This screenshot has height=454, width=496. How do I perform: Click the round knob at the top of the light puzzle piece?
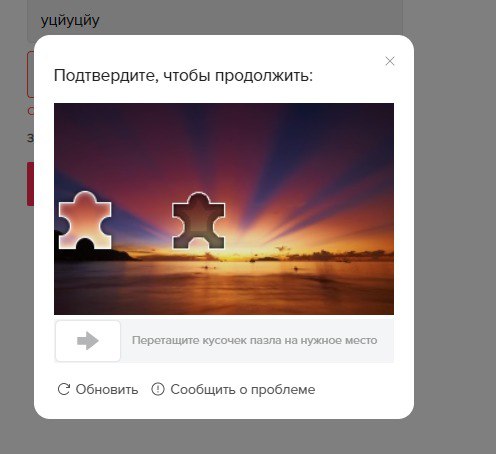pos(85,198)
